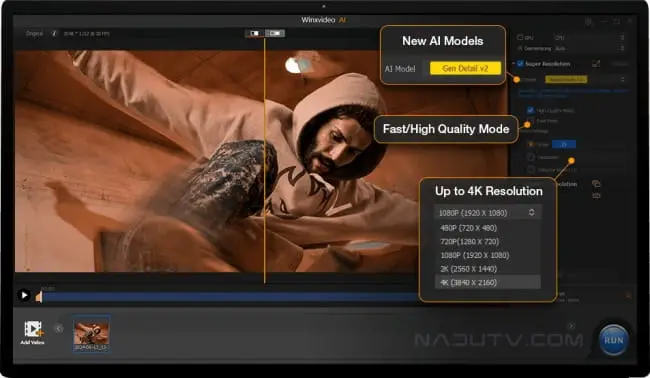Screen dimensions: 650x378
Task: Click the right arrow near the RUN button
Action: tap(571, 326)
